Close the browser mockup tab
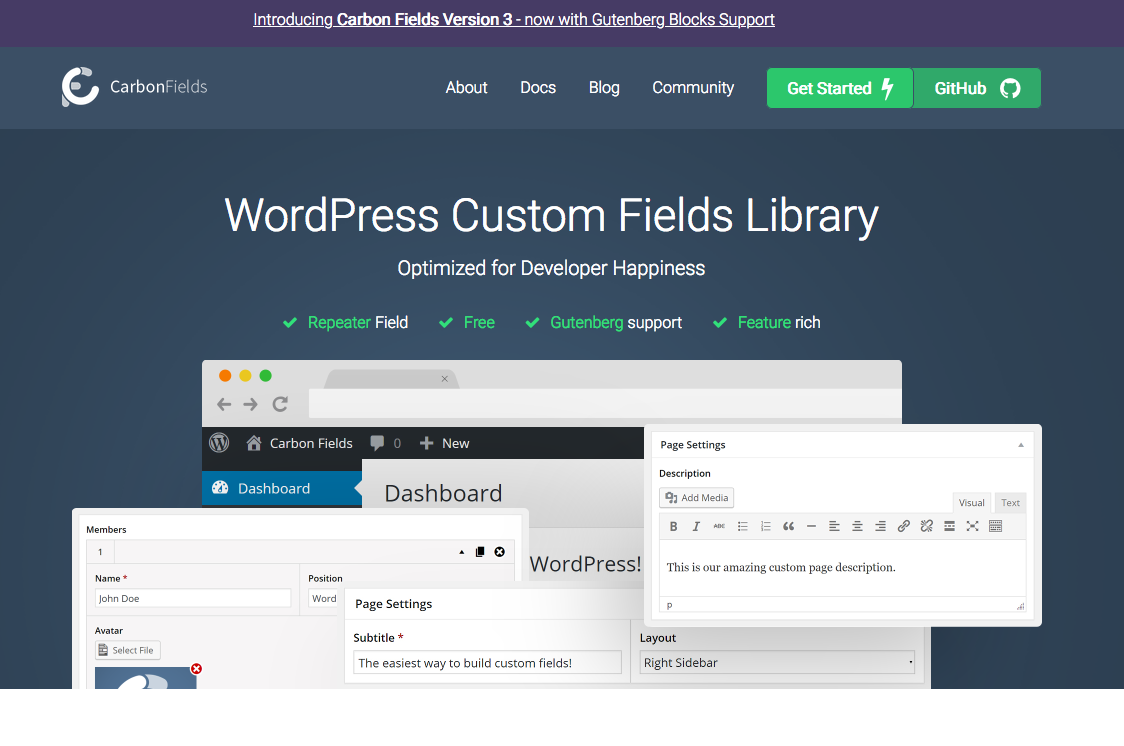 444,378
